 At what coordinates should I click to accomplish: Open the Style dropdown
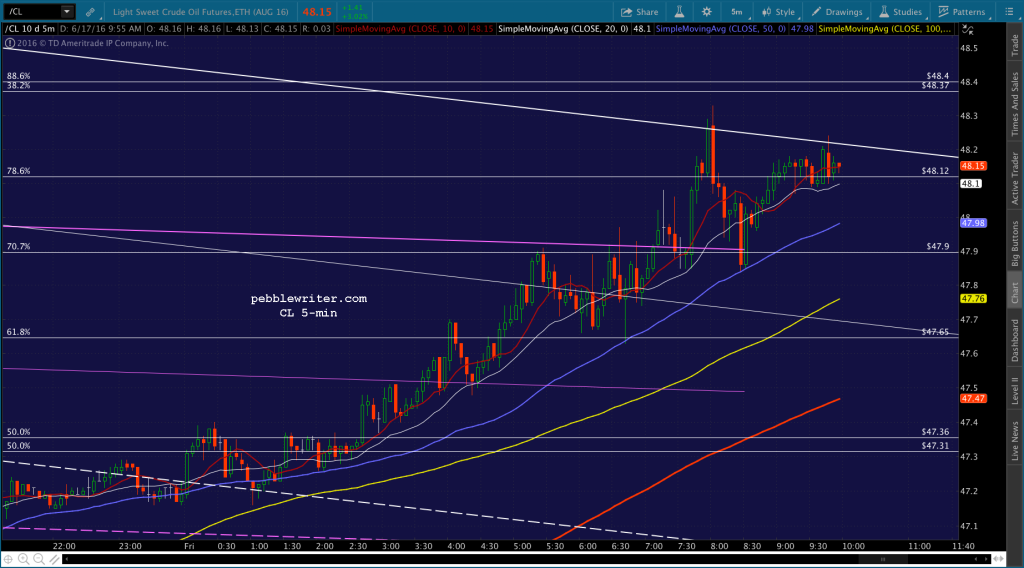click(778, 12)
